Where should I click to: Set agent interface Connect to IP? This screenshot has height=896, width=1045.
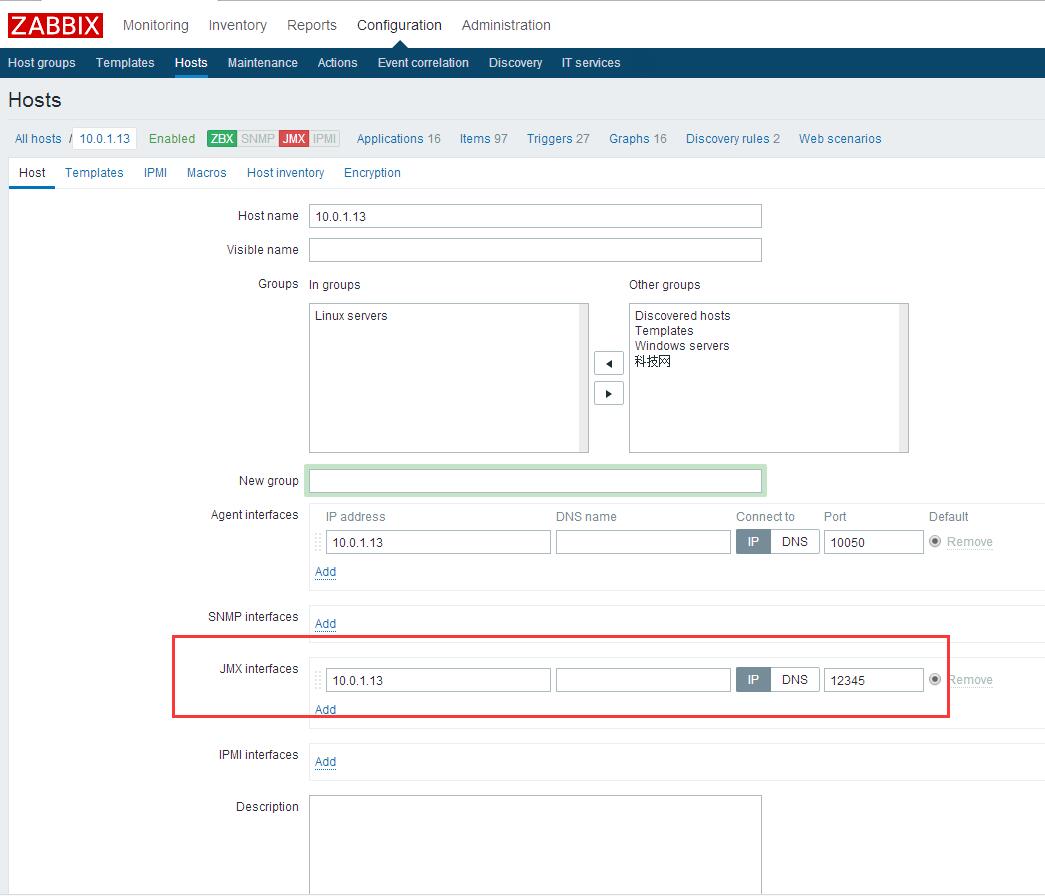[753, 542]
